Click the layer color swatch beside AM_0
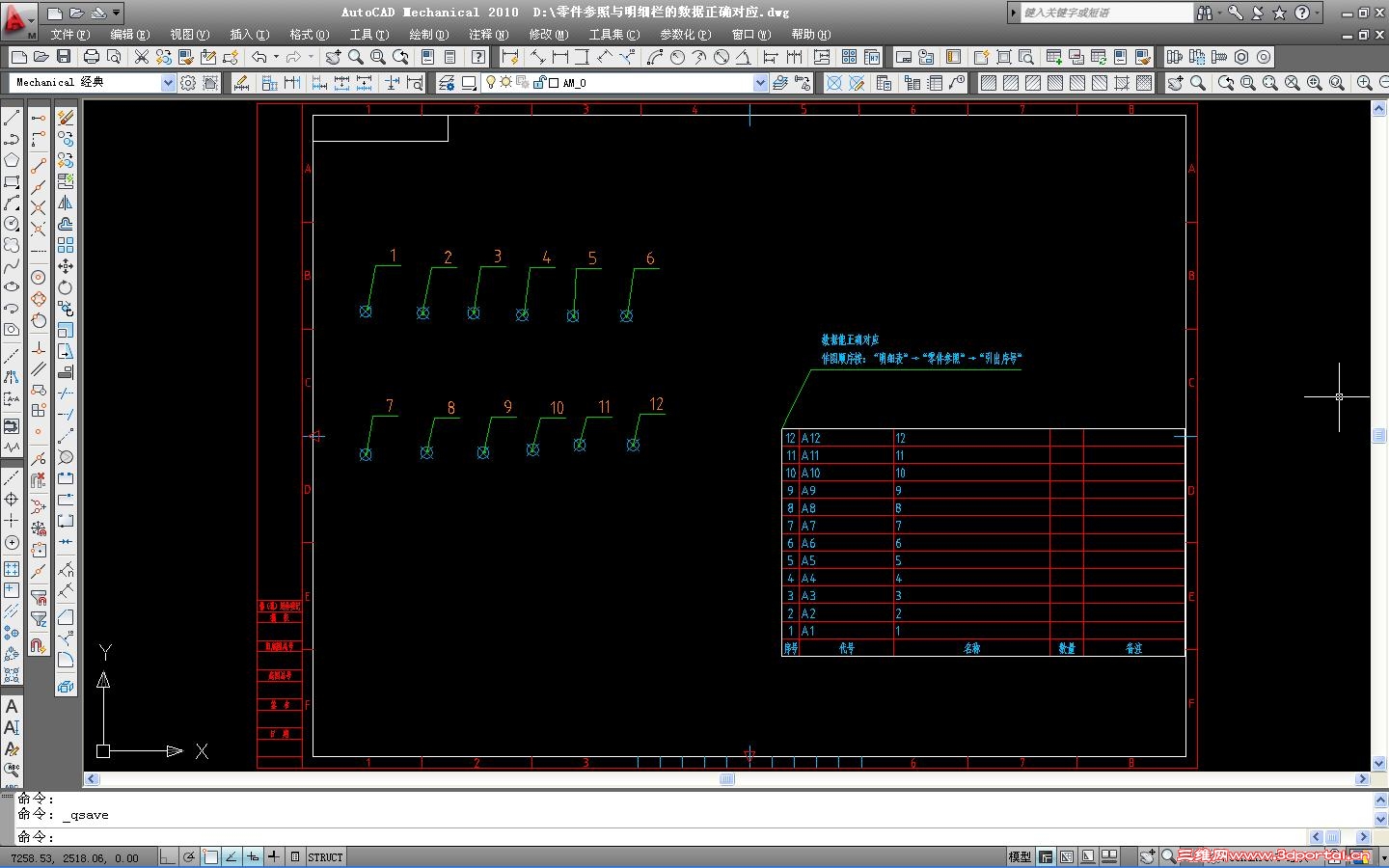The height and width of the screenshot is (868, 1389). pos(554,83)
